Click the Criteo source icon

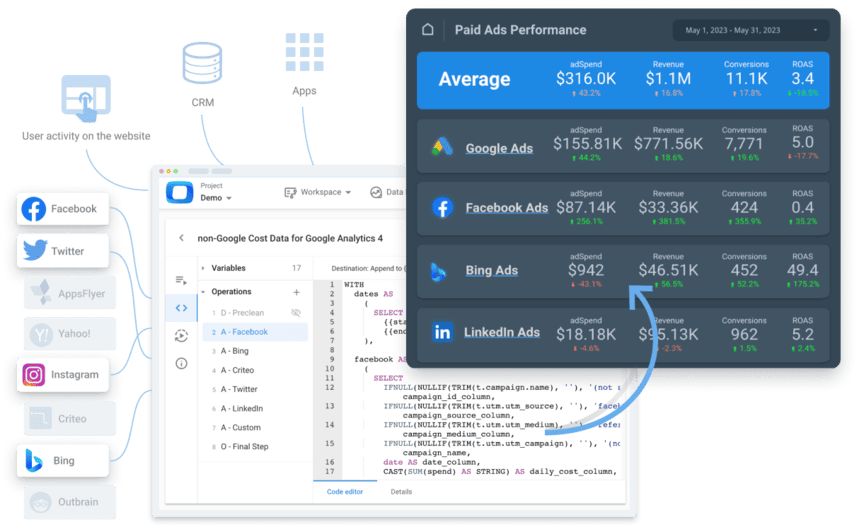click(x=41, y=418)
